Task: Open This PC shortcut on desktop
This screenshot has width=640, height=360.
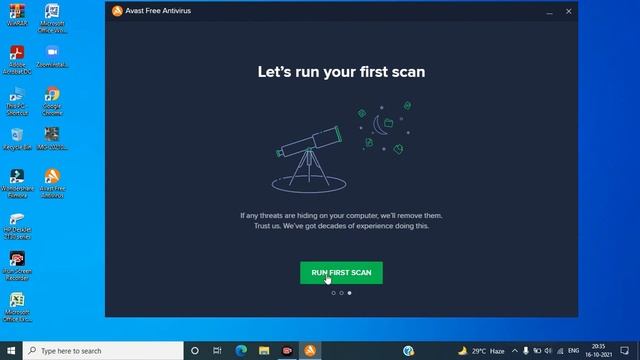Action: pos(17,102)
